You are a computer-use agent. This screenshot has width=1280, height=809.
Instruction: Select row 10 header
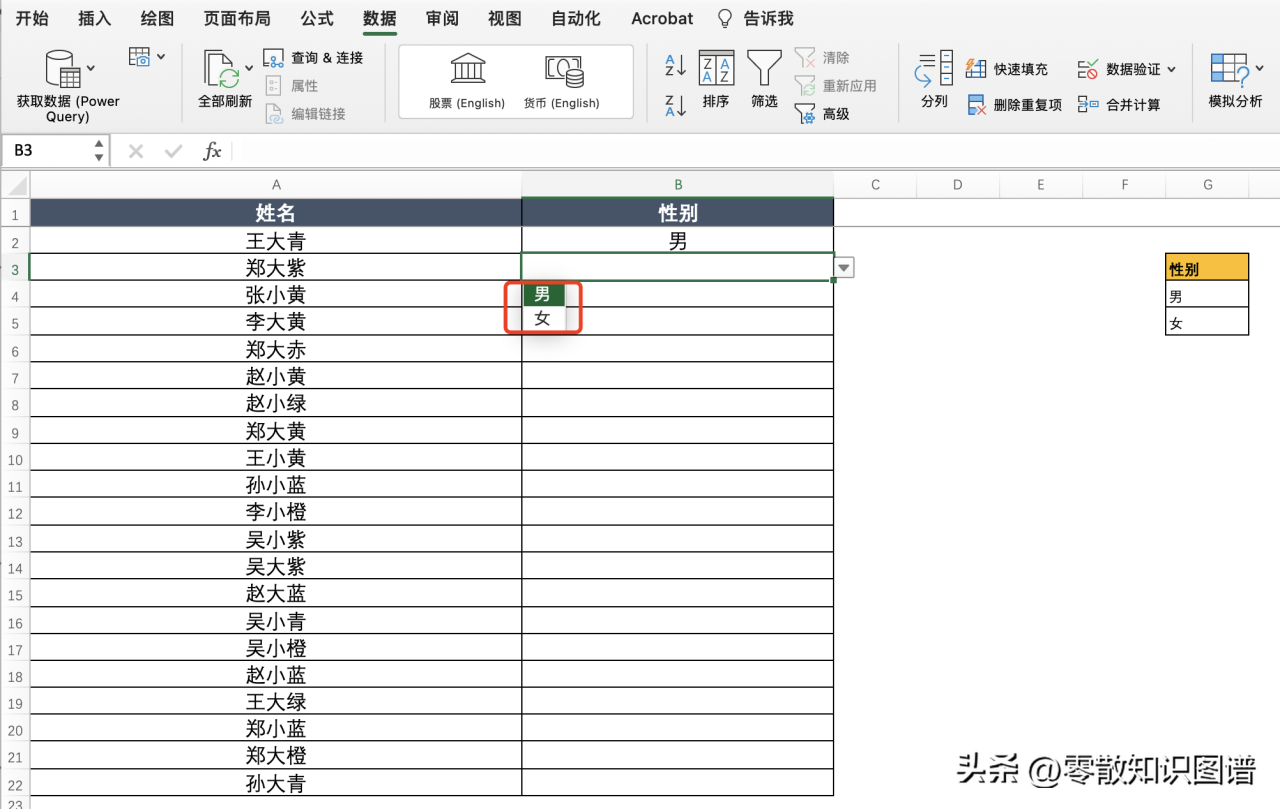tap(15, 459)
